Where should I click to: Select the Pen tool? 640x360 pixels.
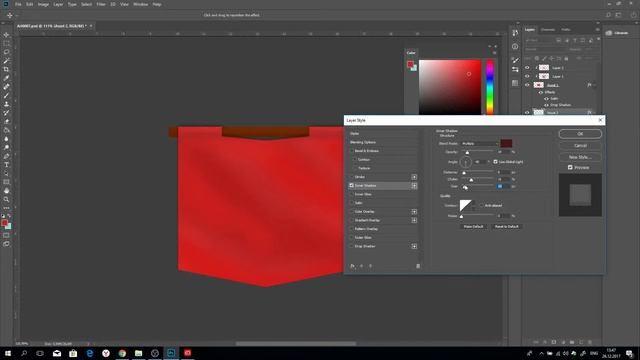point(6,156)
